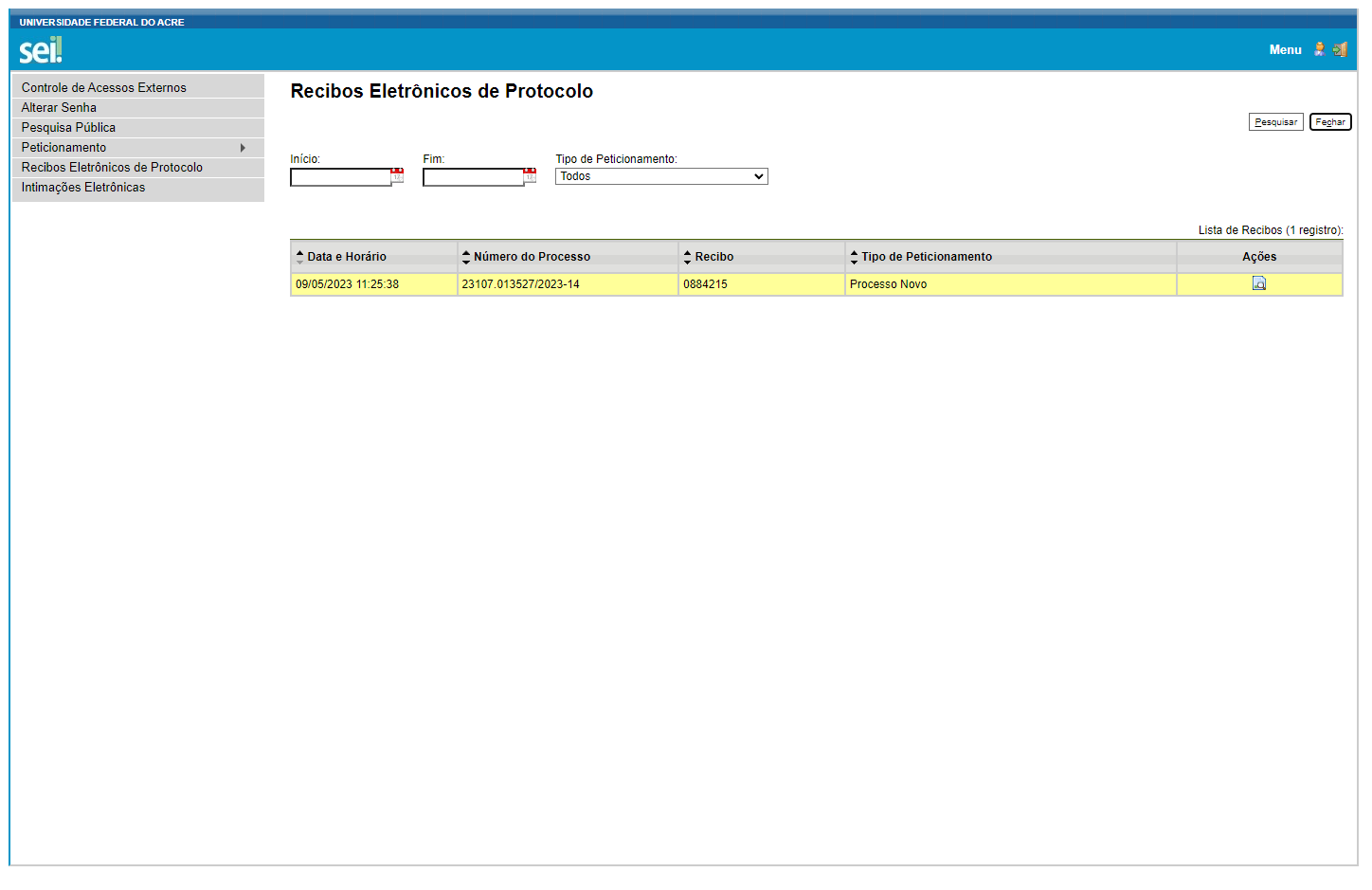Select Alterar Senha menu item
Screen dimensions: 1372x890
point(59,108)
